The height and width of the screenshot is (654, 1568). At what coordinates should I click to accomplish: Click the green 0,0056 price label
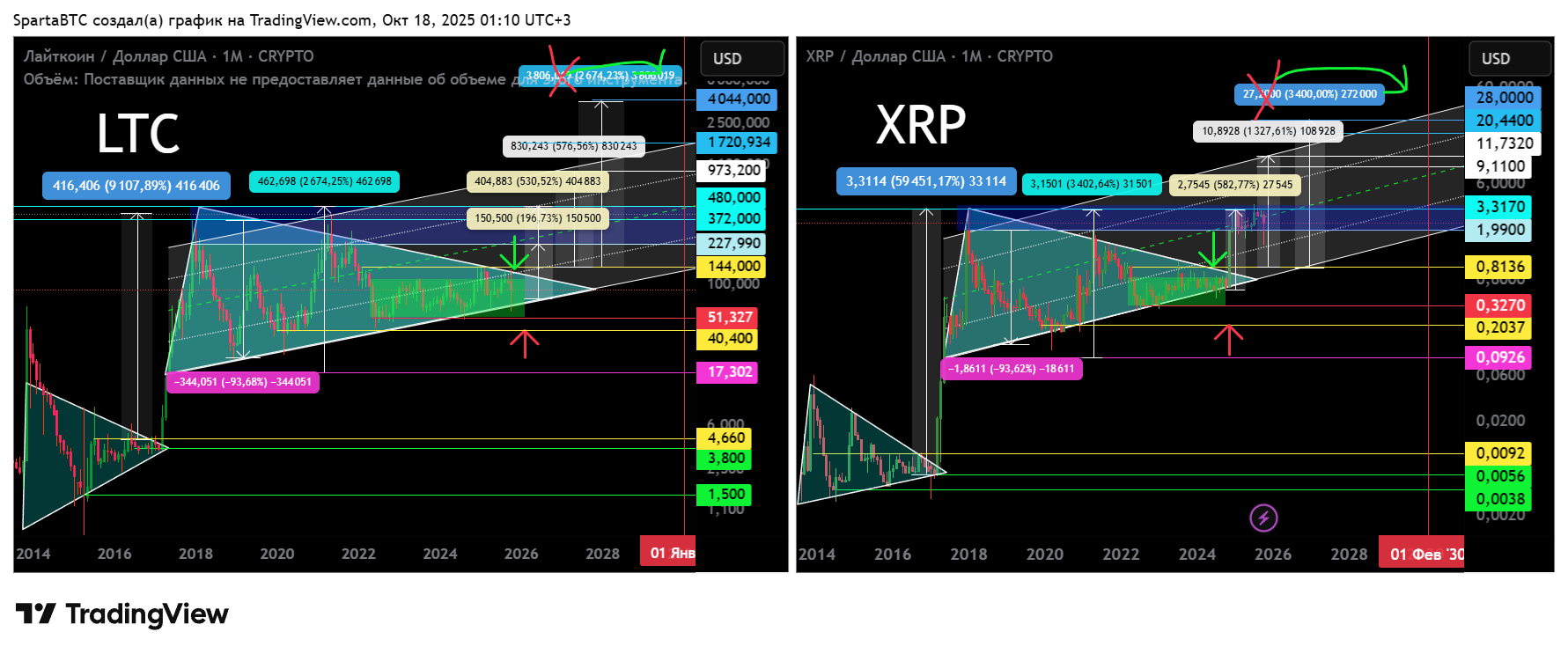(1498, 476)
